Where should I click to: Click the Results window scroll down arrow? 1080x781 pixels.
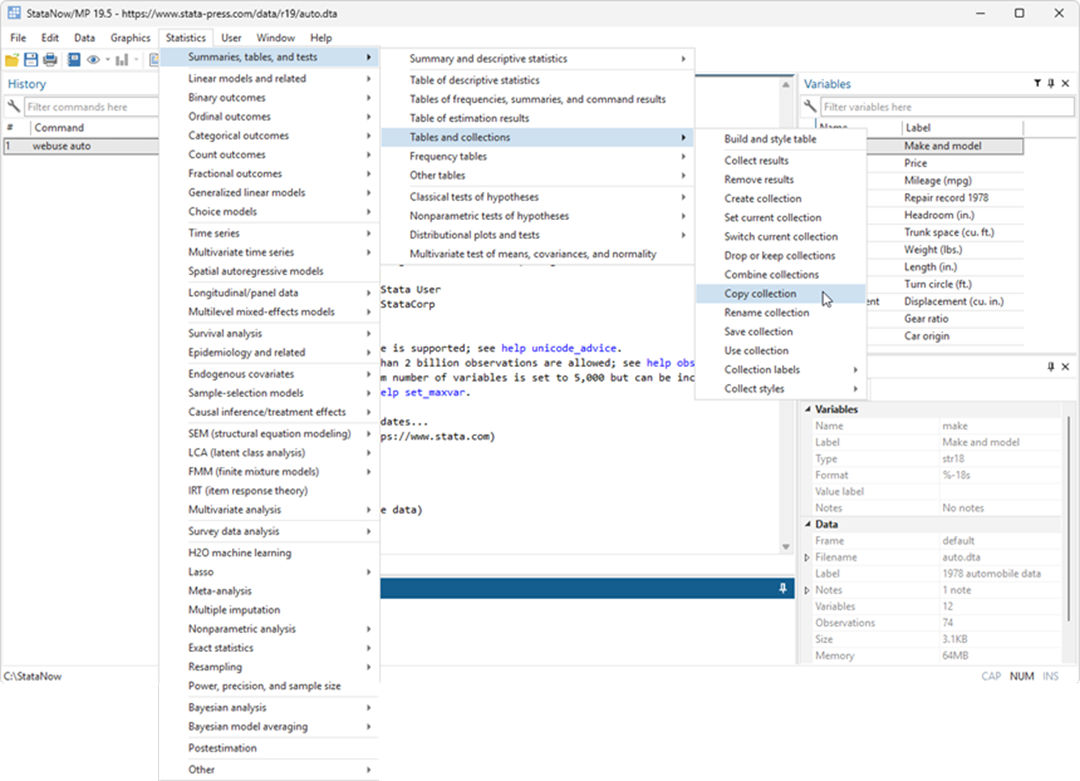coord(785,547)
